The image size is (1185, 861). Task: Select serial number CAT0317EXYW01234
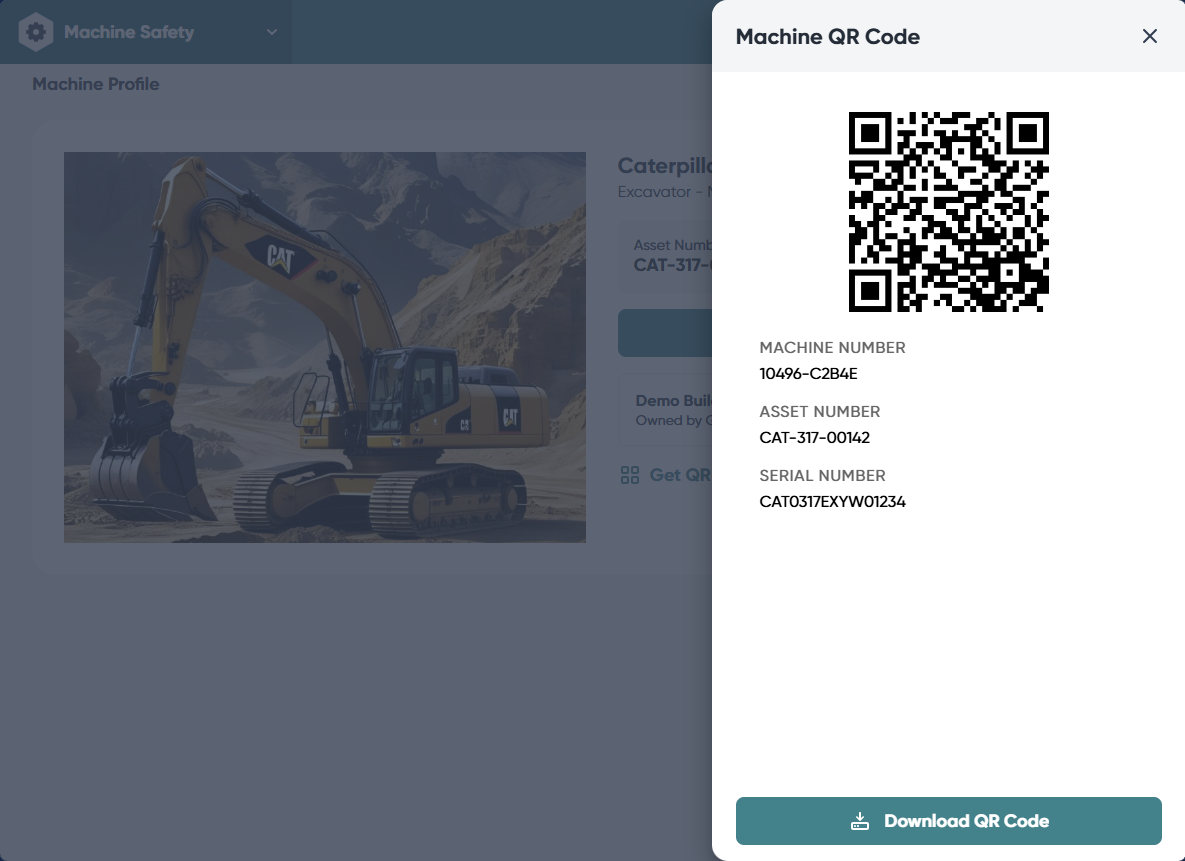pyautogui.click(x=832, y=502)
